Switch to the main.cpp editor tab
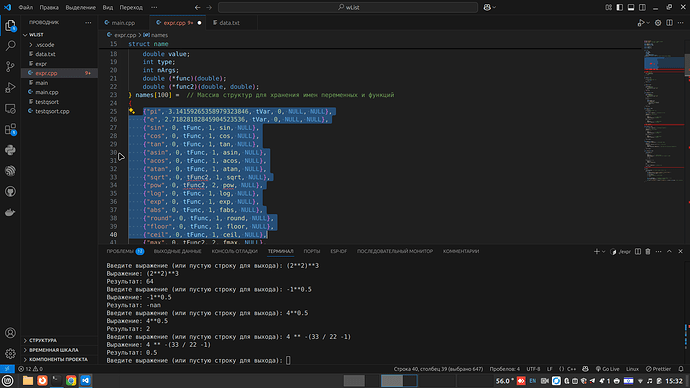Image resolution: width=690 pixels, height=388 pixels. (x=120, y=23)
